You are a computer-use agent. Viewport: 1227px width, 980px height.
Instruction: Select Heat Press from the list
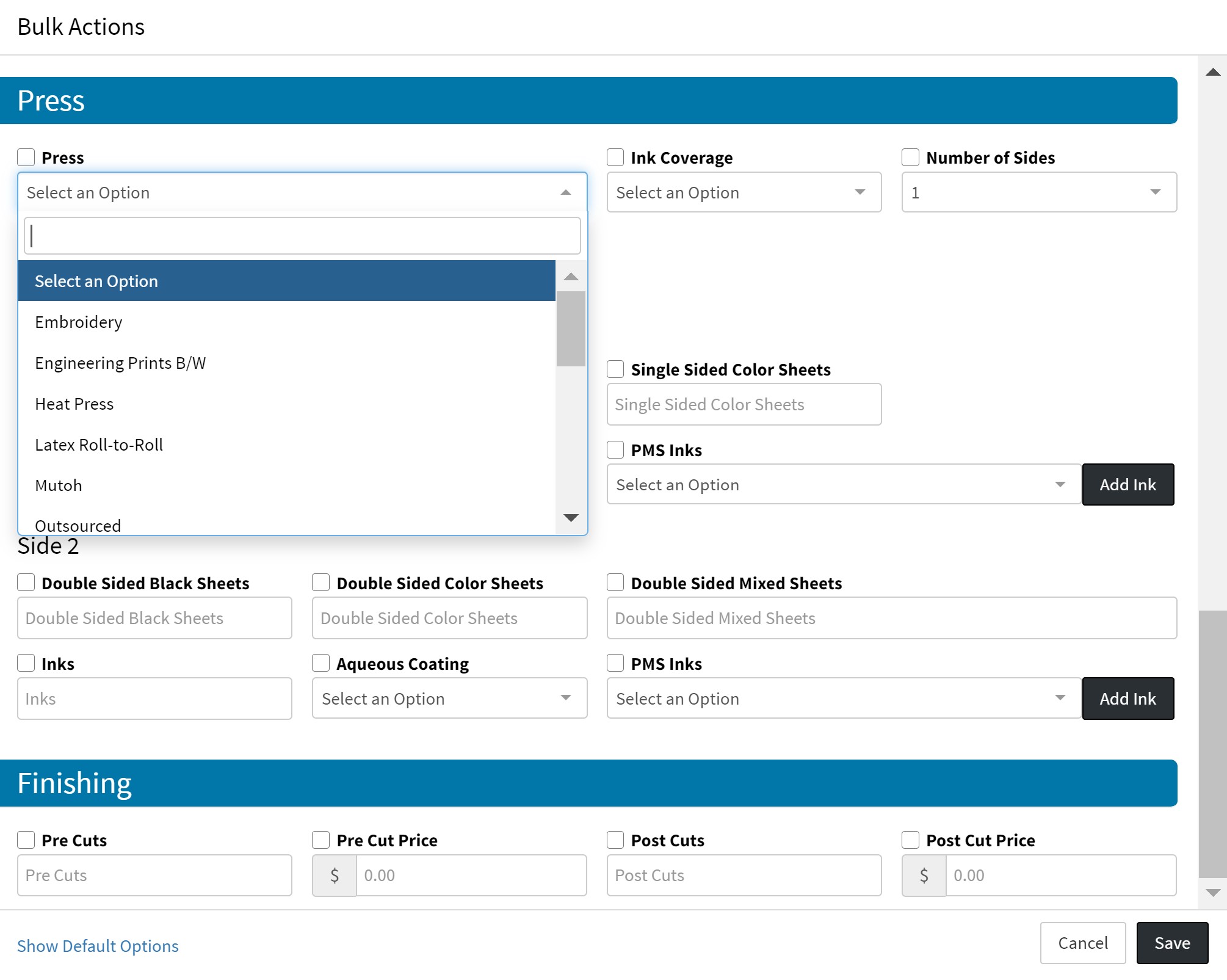(74, 404)
